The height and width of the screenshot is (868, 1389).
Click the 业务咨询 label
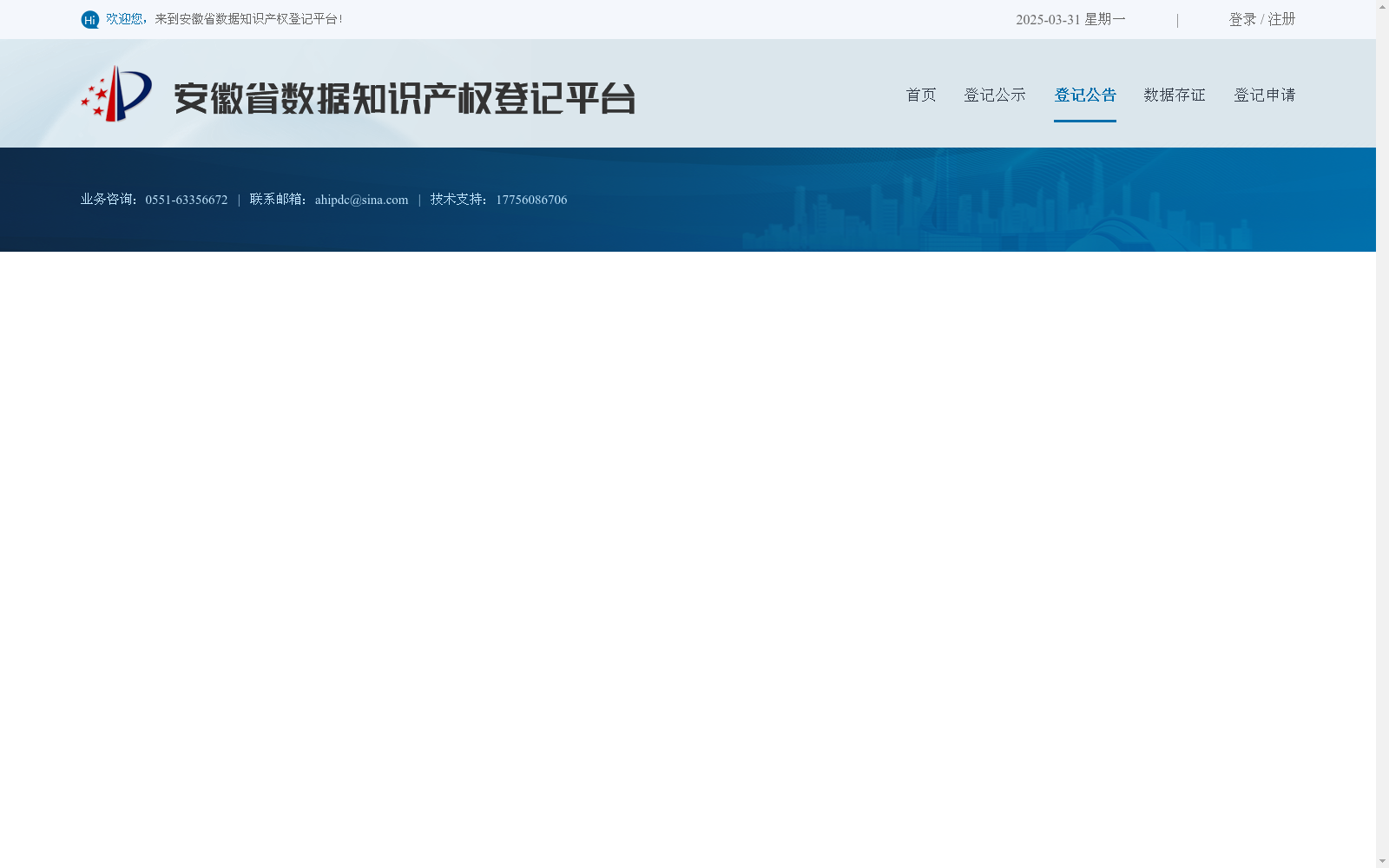coord(109,200)
